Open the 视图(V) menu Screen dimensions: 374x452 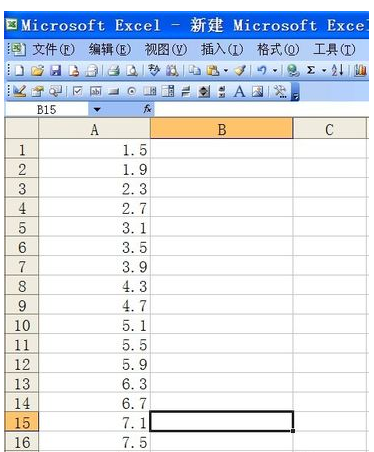click(x=166, y=50)
